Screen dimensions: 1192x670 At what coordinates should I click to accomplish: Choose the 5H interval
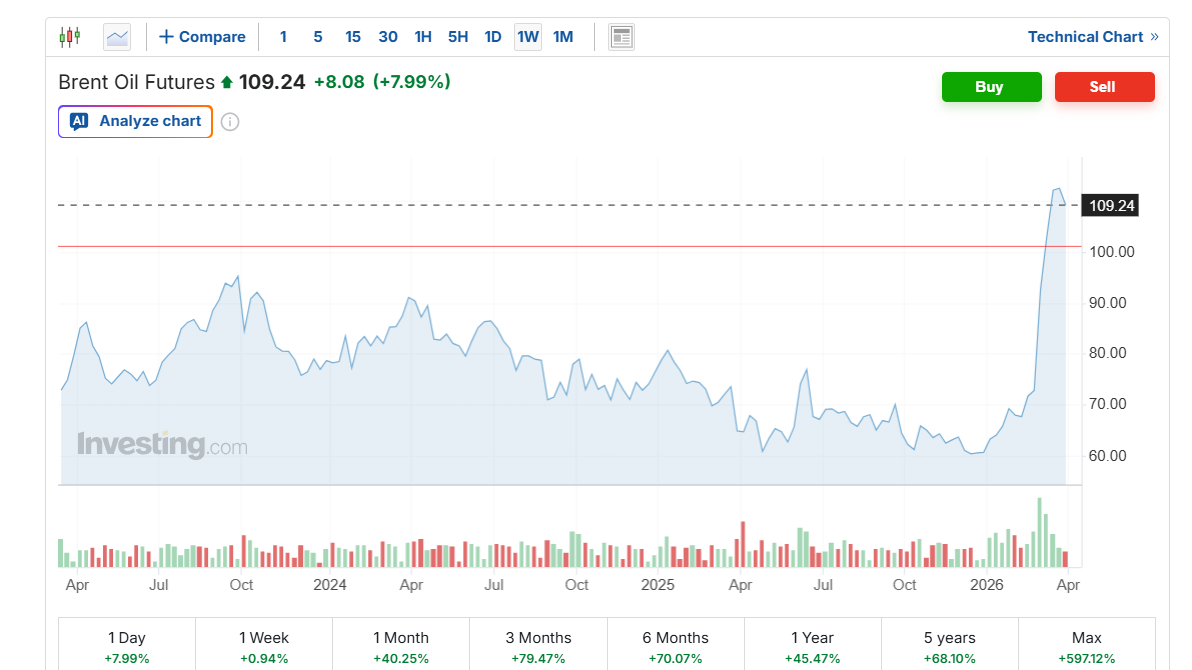tap(458, 37)
